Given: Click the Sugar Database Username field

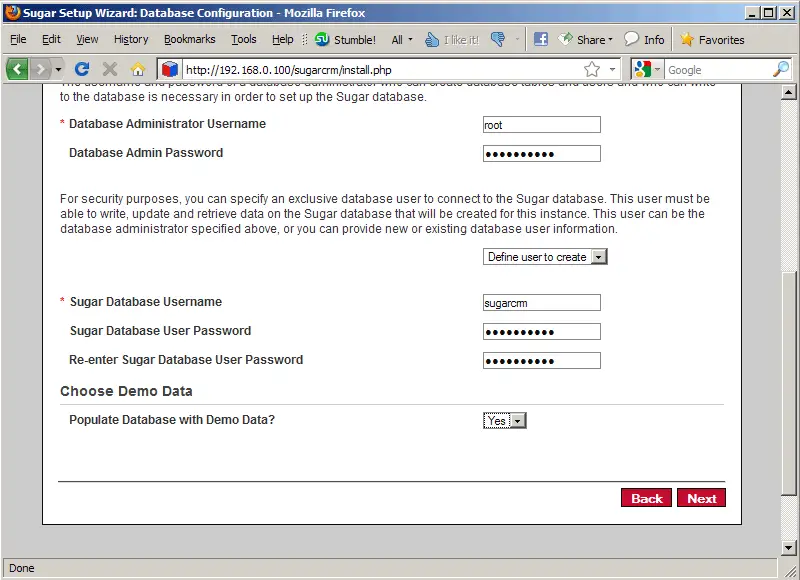Looking at the screenshot, I should tap(541, 303).
